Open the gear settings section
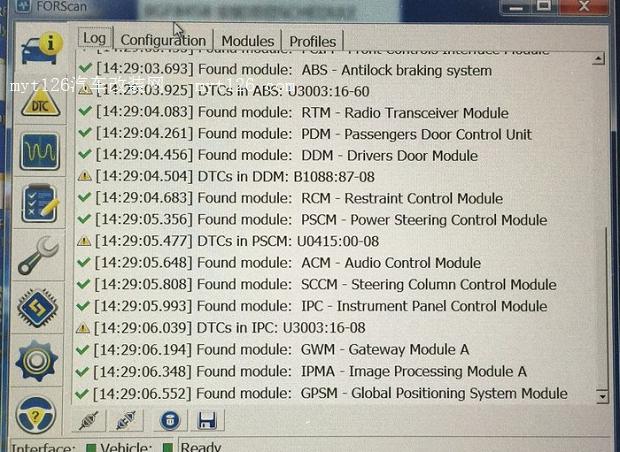This screenshot has height=452, width=620. (37, 360)
